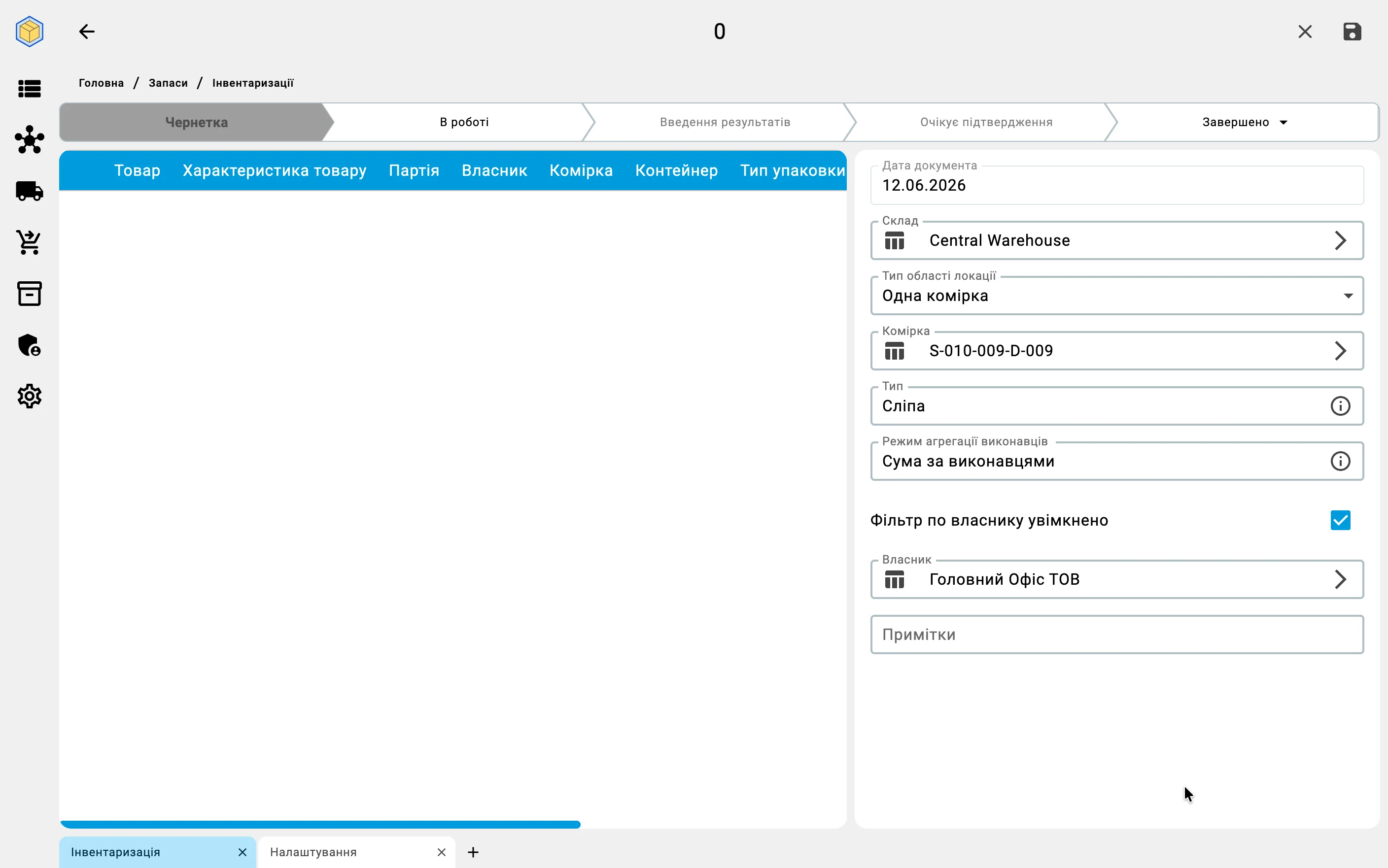This screenshot has width=1388, height=868.
Task: Click the save diskette icon
Action: coord(1352,32)
